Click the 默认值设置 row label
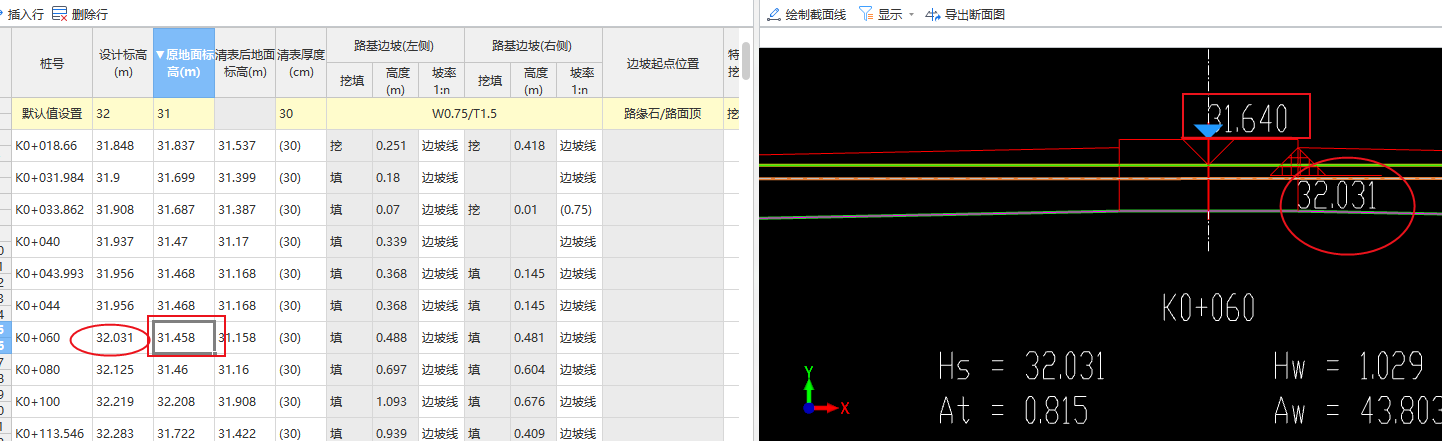 [52, 114]
